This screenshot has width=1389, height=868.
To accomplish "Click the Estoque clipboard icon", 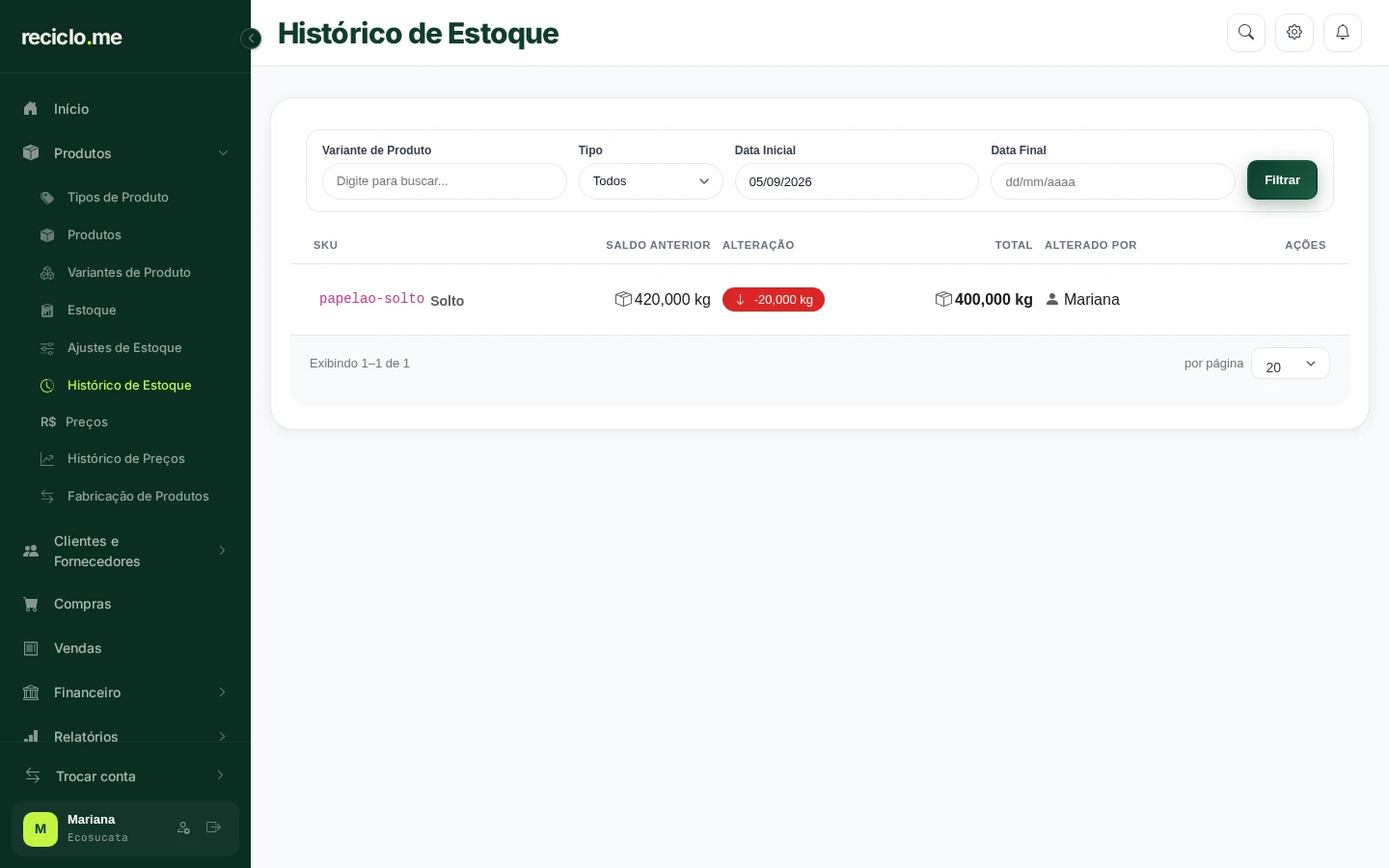I will click(x=47, y=311).
